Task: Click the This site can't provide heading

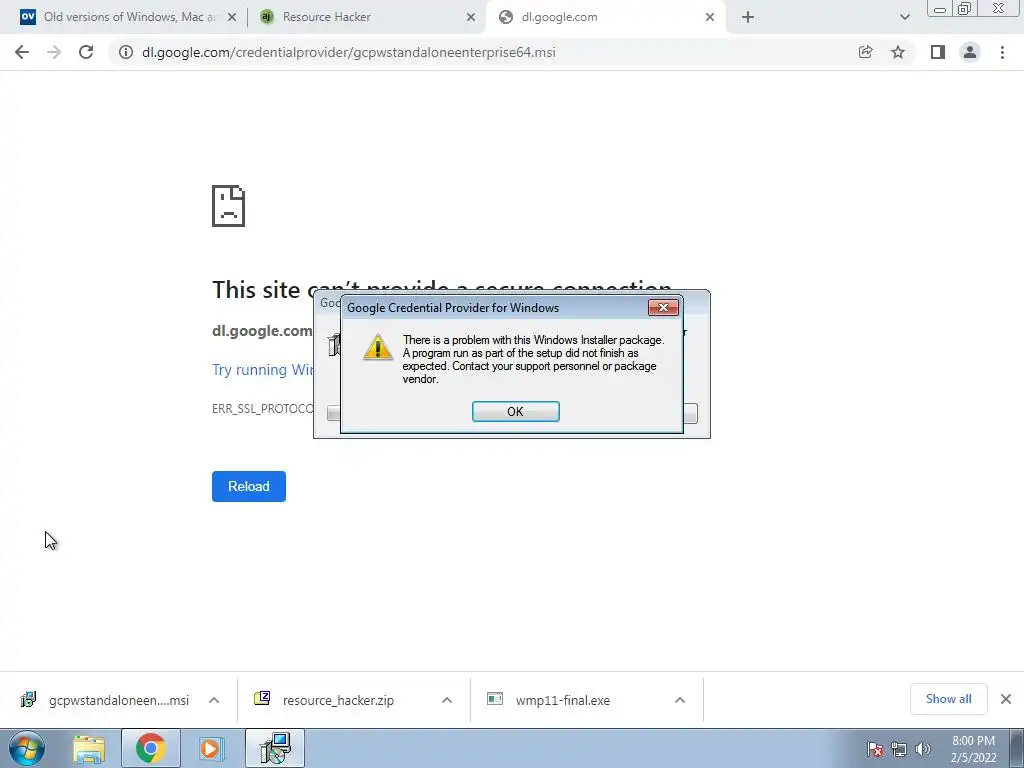Action: pyautogui.click(x=442, y=289)
